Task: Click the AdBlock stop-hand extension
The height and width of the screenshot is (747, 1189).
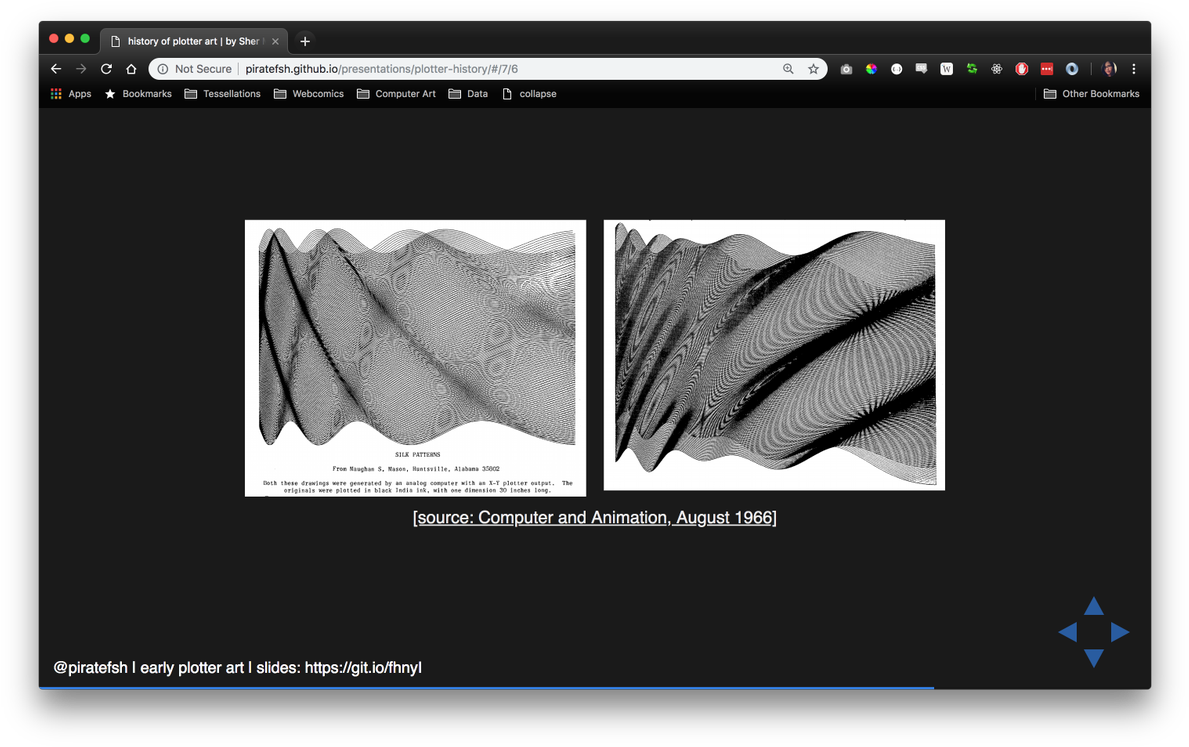Action: click(1021, 69)
